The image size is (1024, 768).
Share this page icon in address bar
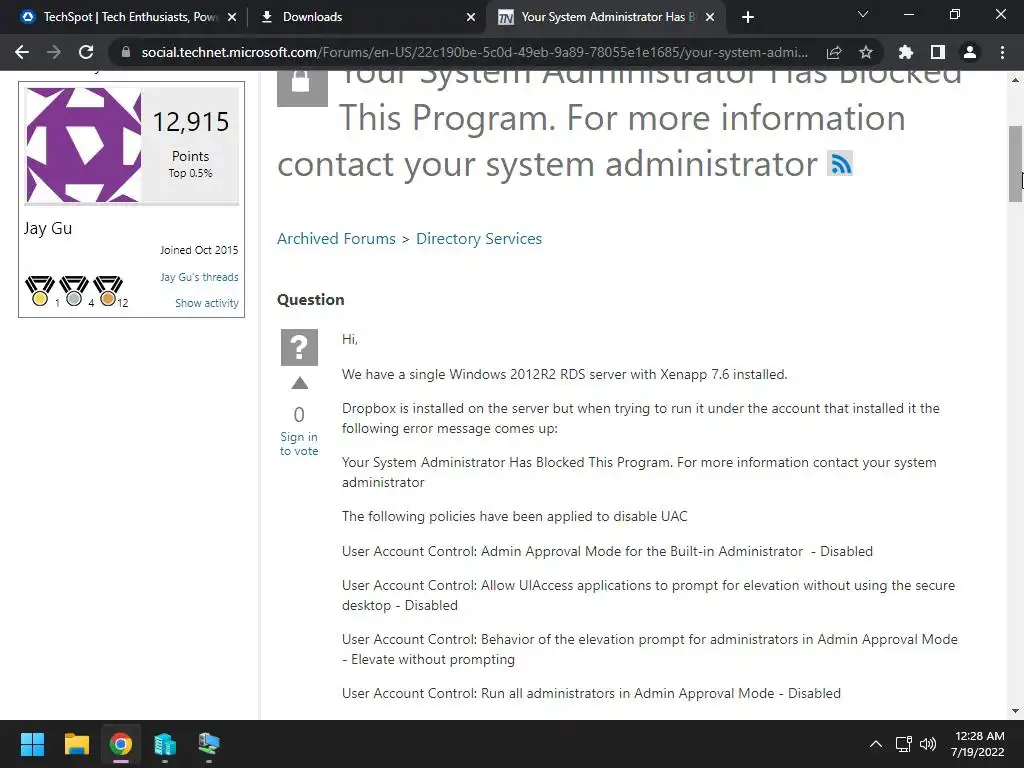tap(834, 53)
